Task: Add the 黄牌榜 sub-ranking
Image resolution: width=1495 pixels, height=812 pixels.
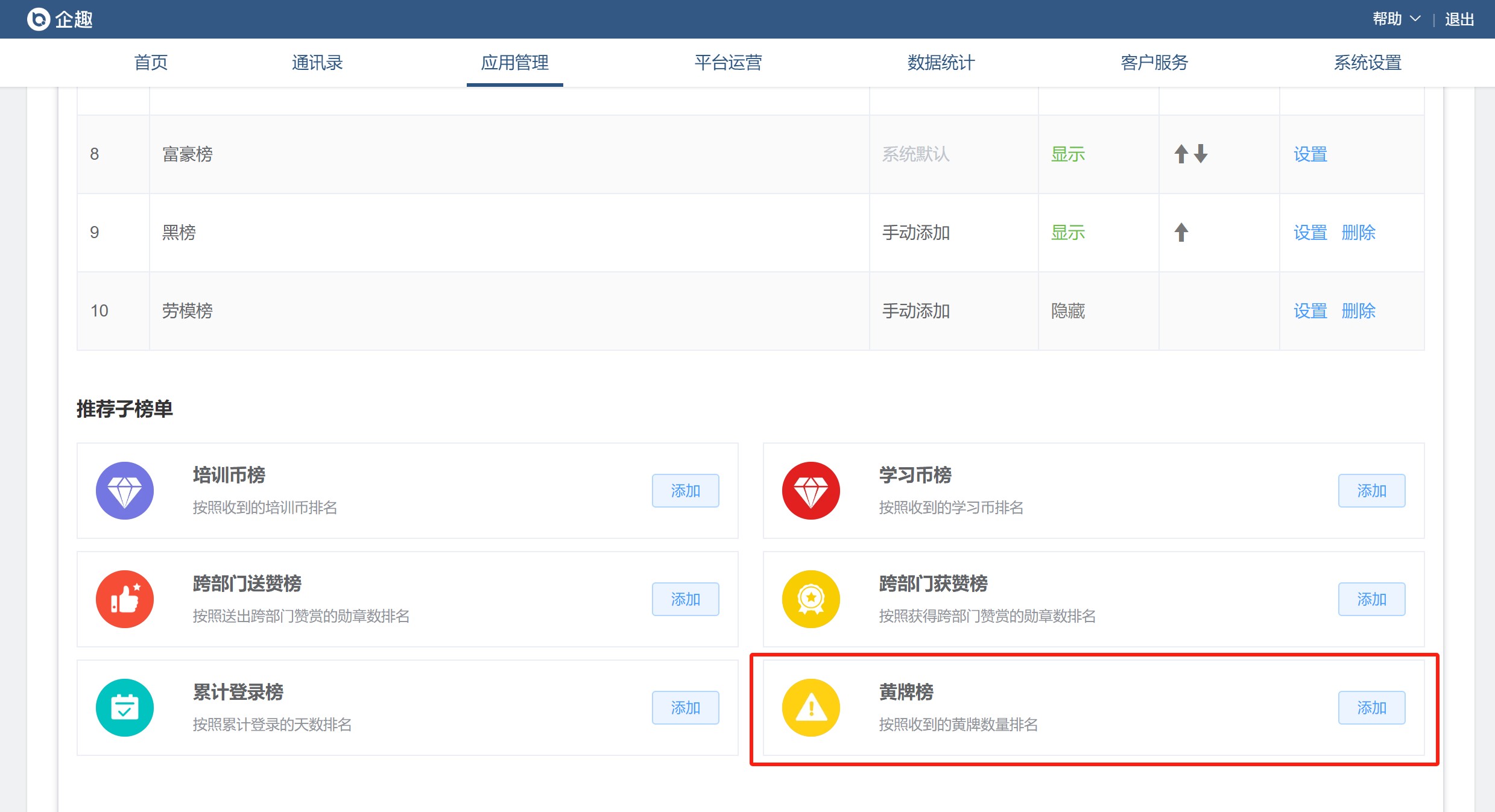Action: point(1371,708)
